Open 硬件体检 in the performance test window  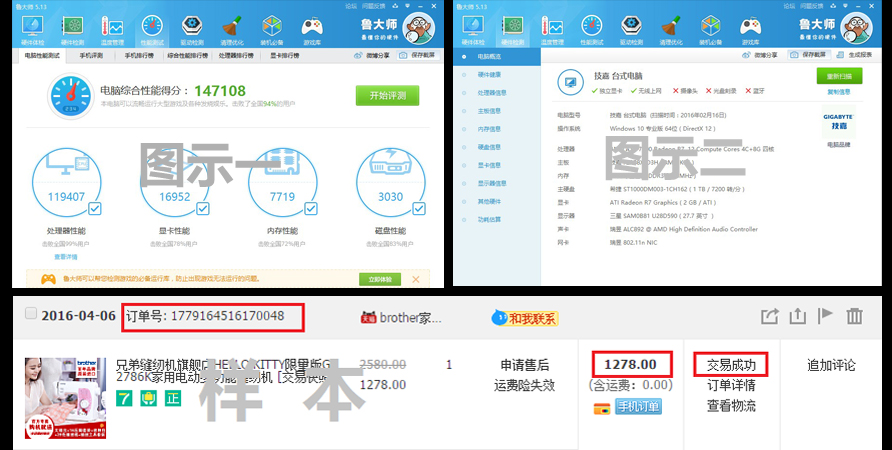click(32, 30)
